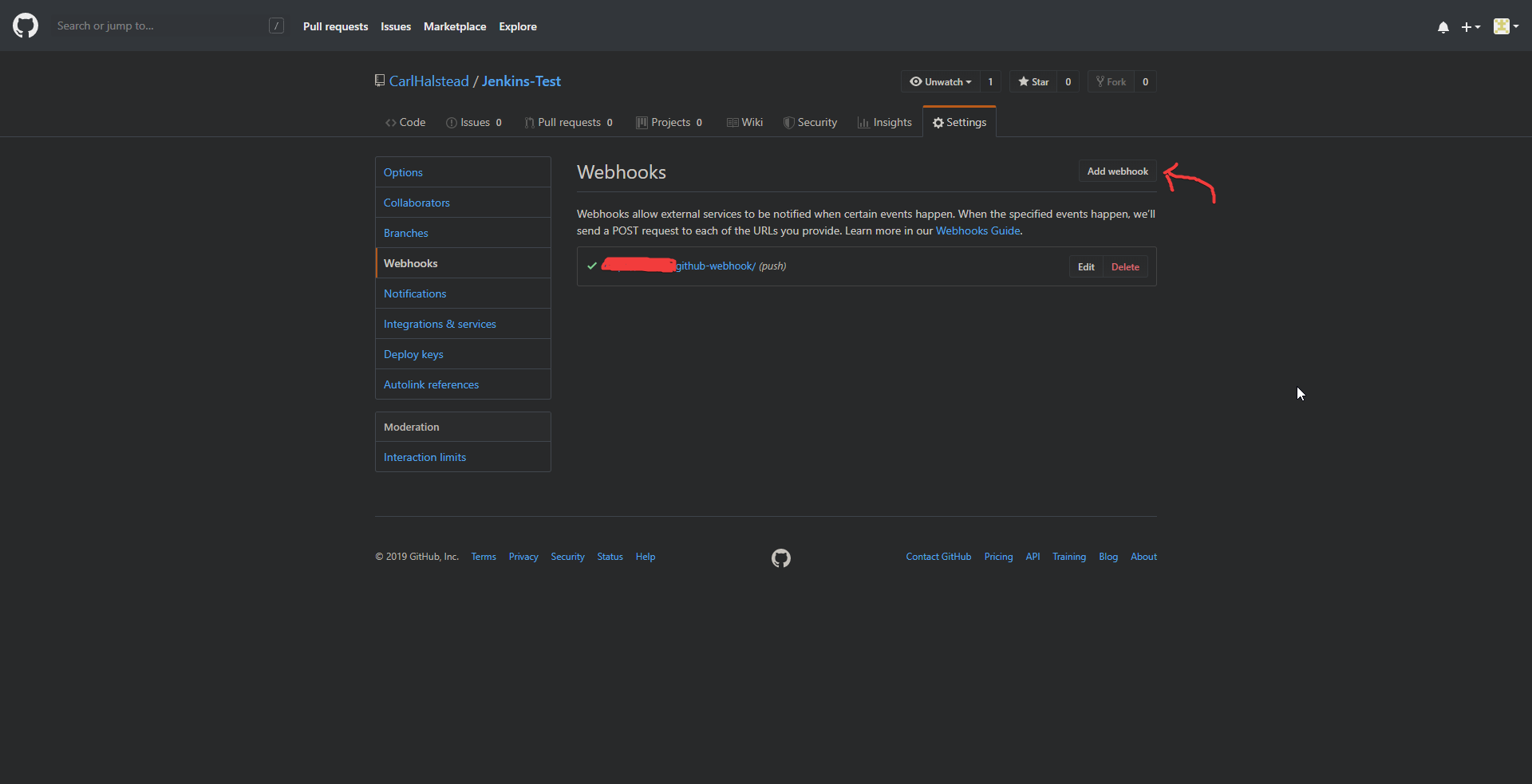
Task: Click the Fork button
Action: 1111,81
